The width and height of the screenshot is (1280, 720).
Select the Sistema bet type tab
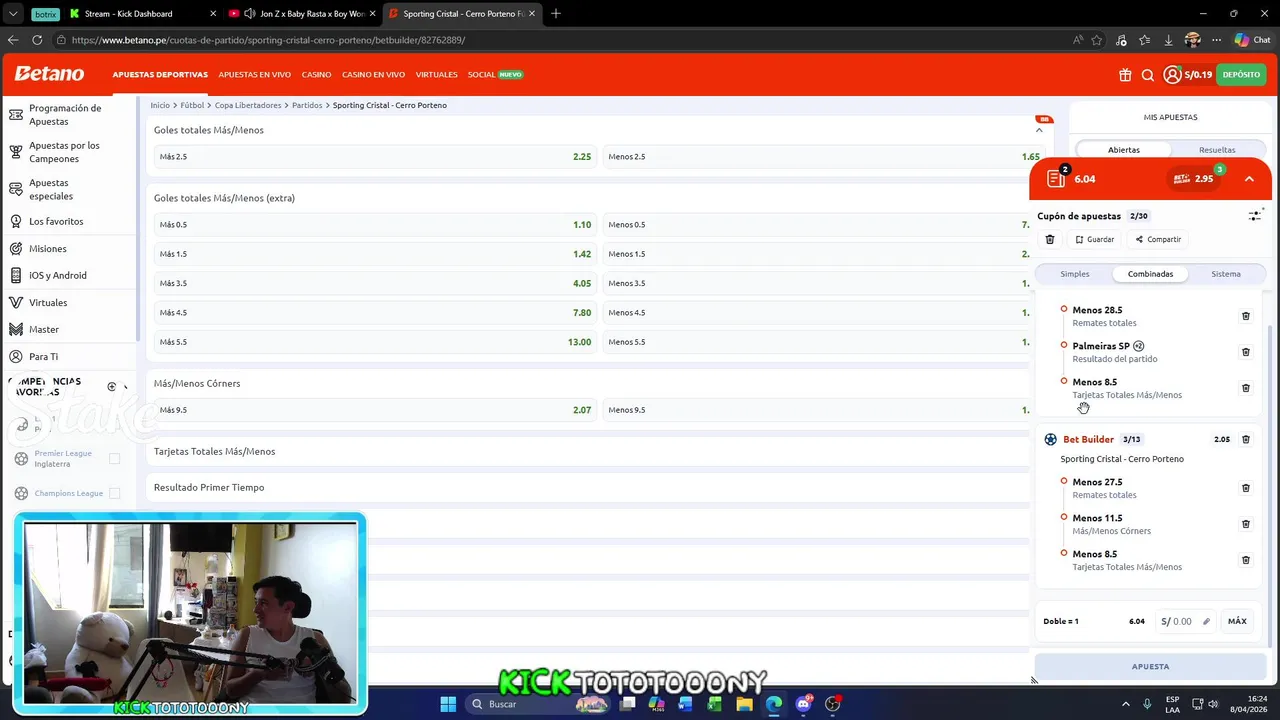coord(1226,274)
